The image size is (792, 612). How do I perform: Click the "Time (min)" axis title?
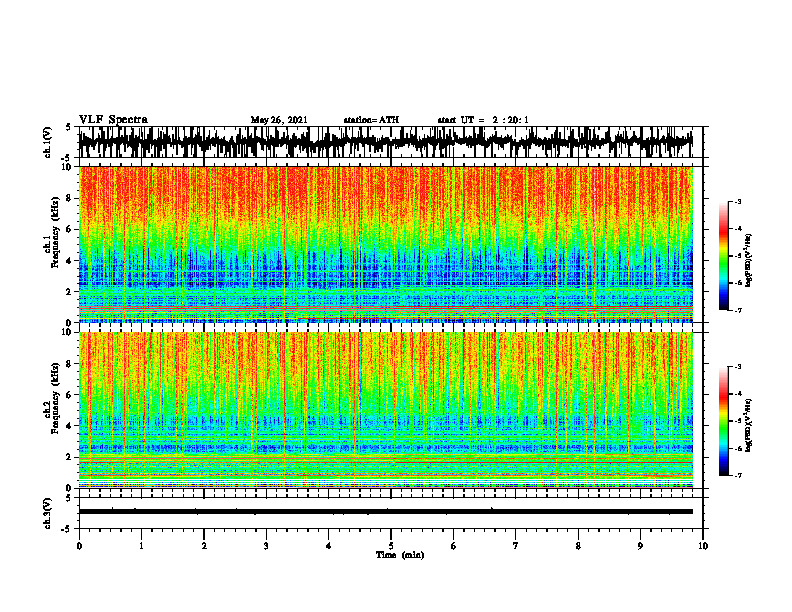(400, 555)
